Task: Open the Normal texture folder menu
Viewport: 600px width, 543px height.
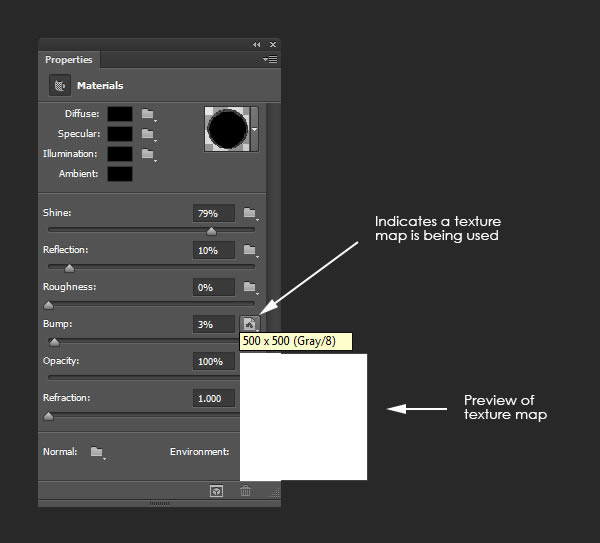Action: [x=97, y=452]
